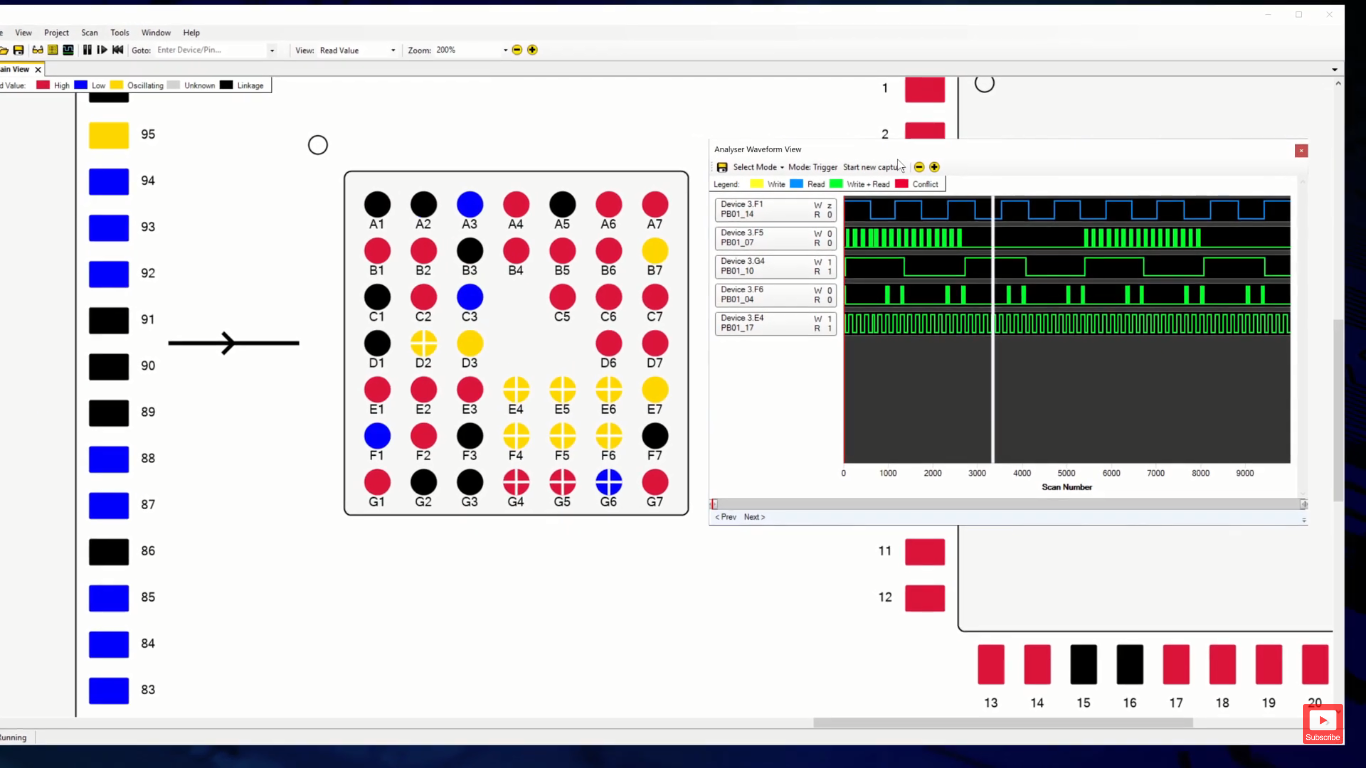This screenshot has width=1366, height=768.
Task: Click red pin rectangle 11
Action: [925, 552]
